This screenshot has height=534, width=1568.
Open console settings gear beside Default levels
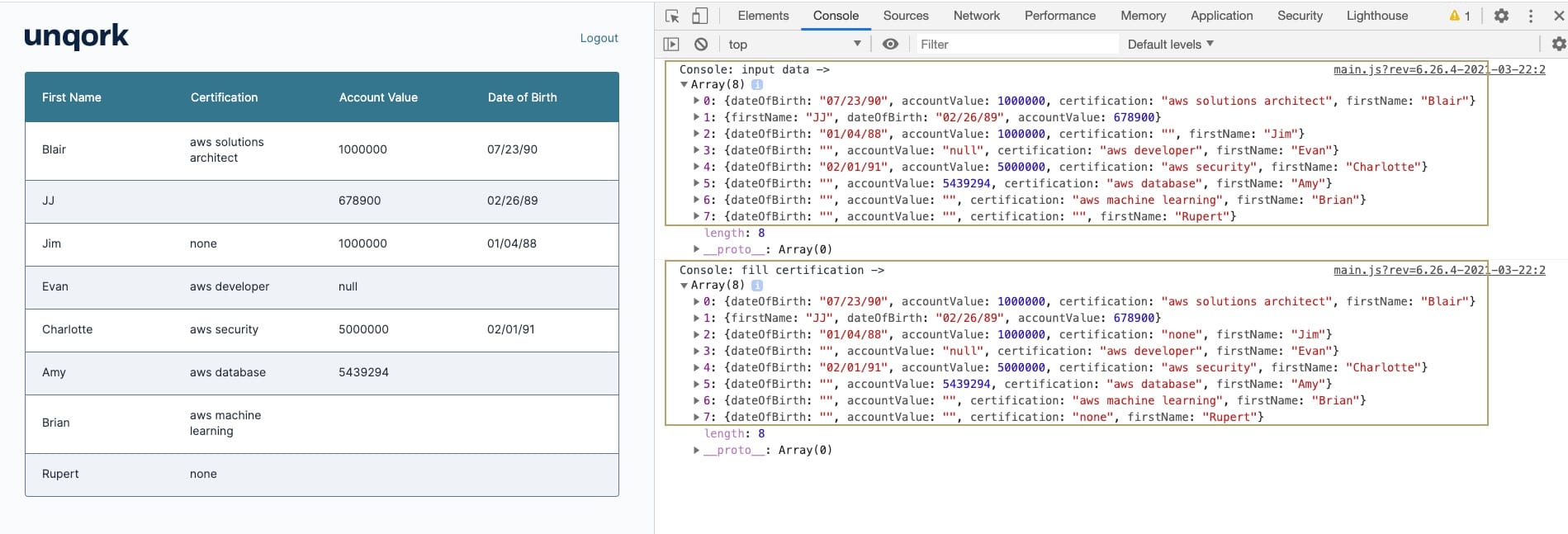pos(1559,45)
